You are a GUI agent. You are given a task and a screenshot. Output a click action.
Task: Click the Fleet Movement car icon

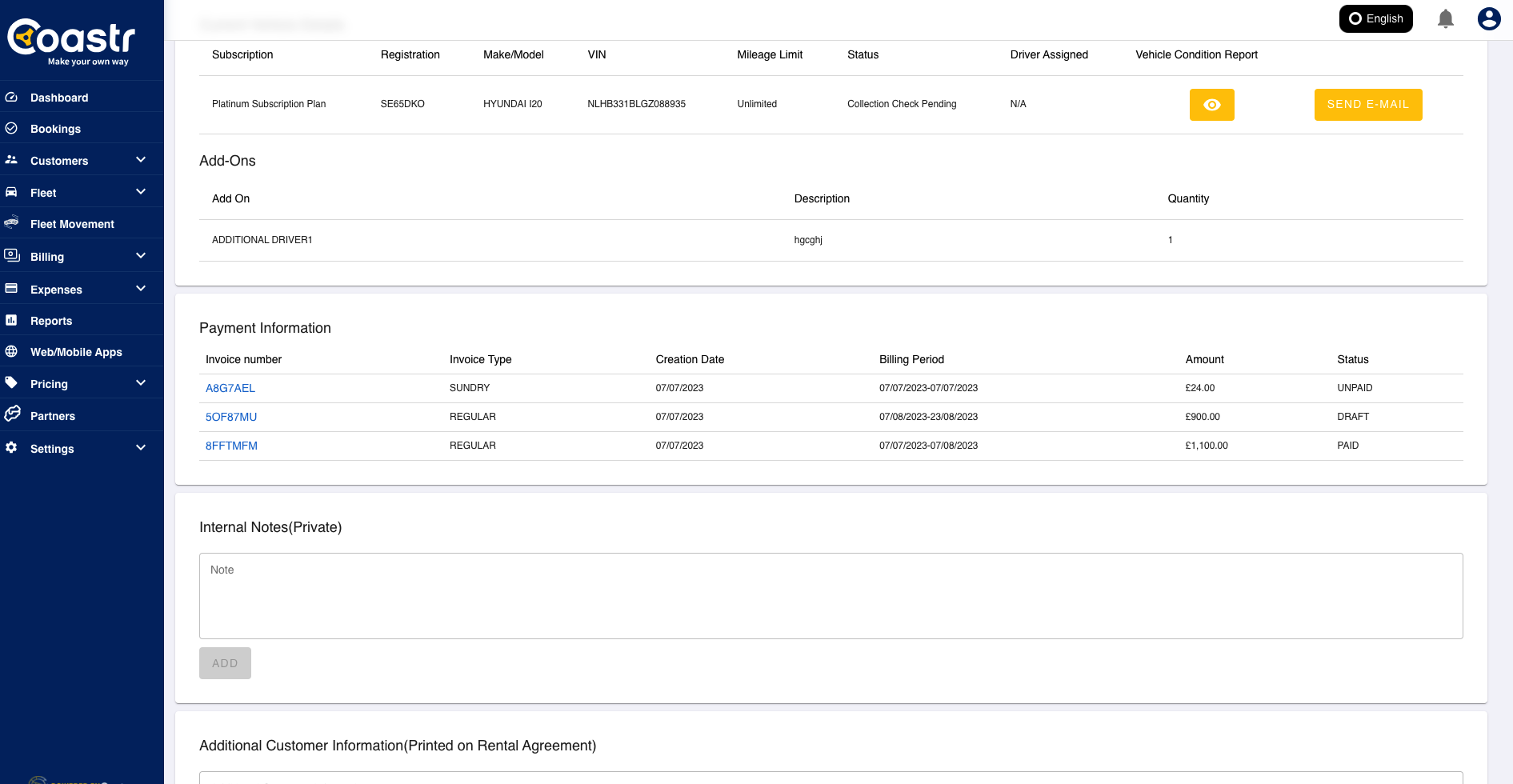click(12, 223)
